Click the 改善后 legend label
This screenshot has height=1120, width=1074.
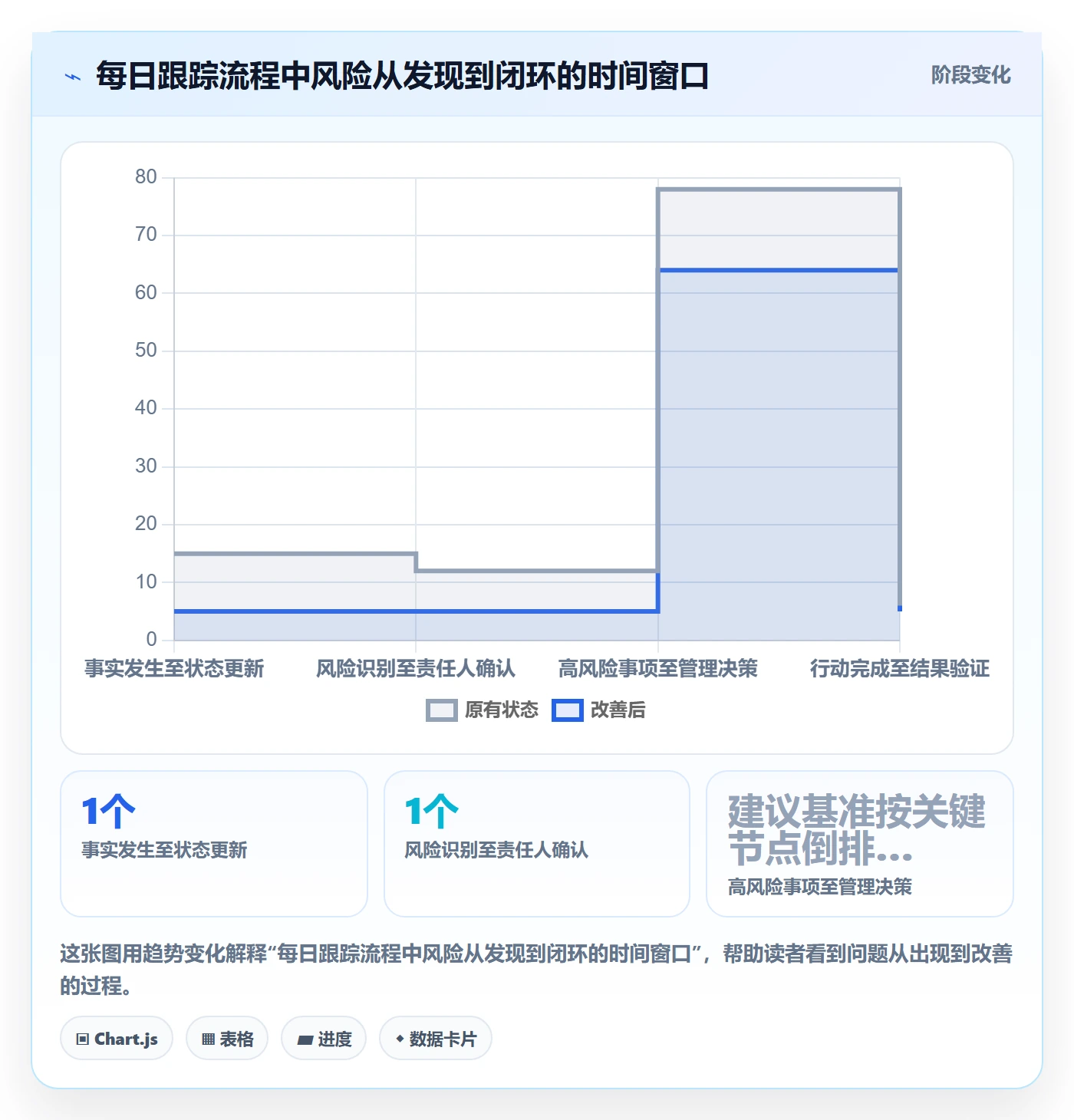pos(618,710)
